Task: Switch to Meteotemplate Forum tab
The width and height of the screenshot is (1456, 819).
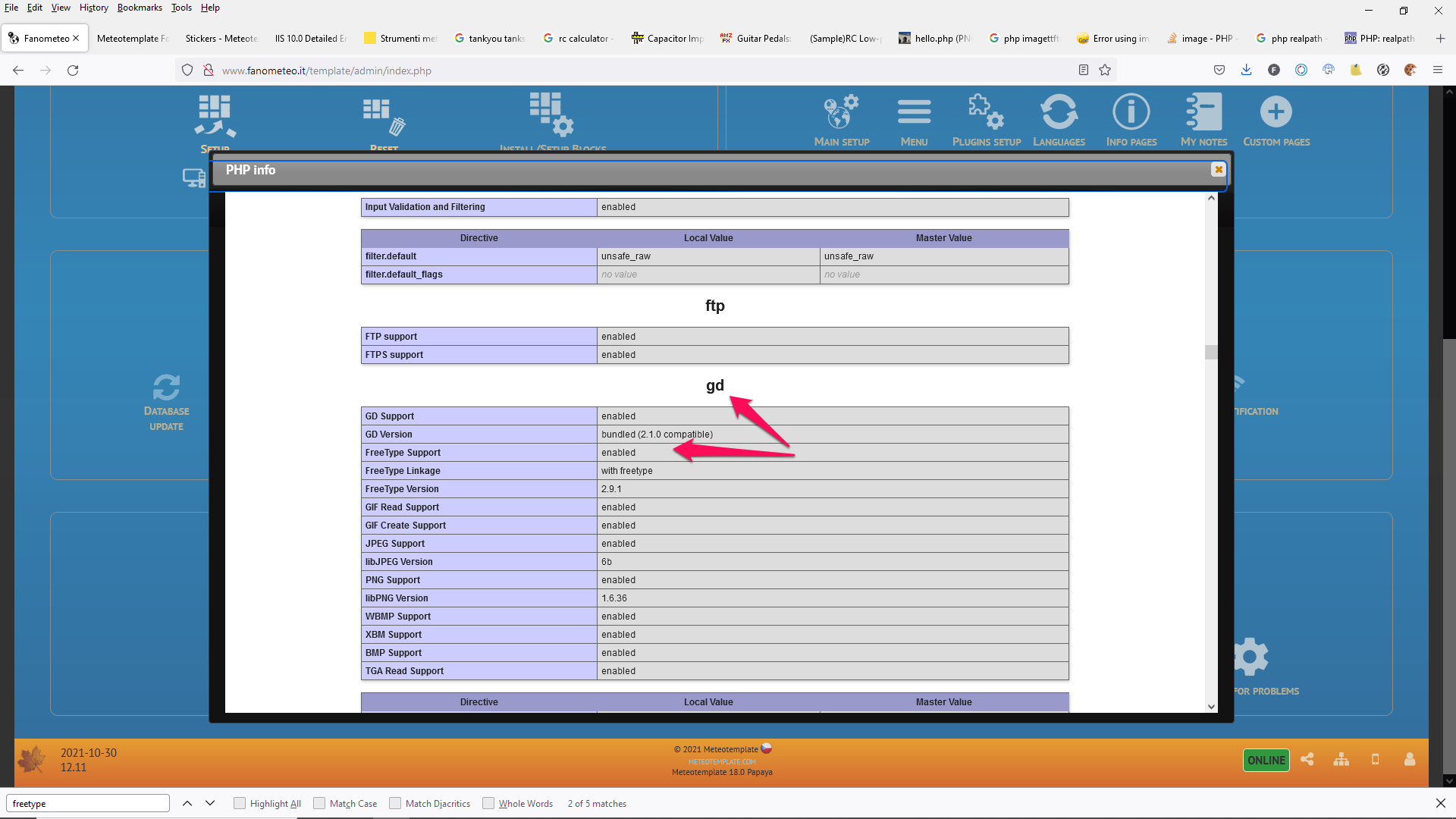Action: click(x=133, y=38)
